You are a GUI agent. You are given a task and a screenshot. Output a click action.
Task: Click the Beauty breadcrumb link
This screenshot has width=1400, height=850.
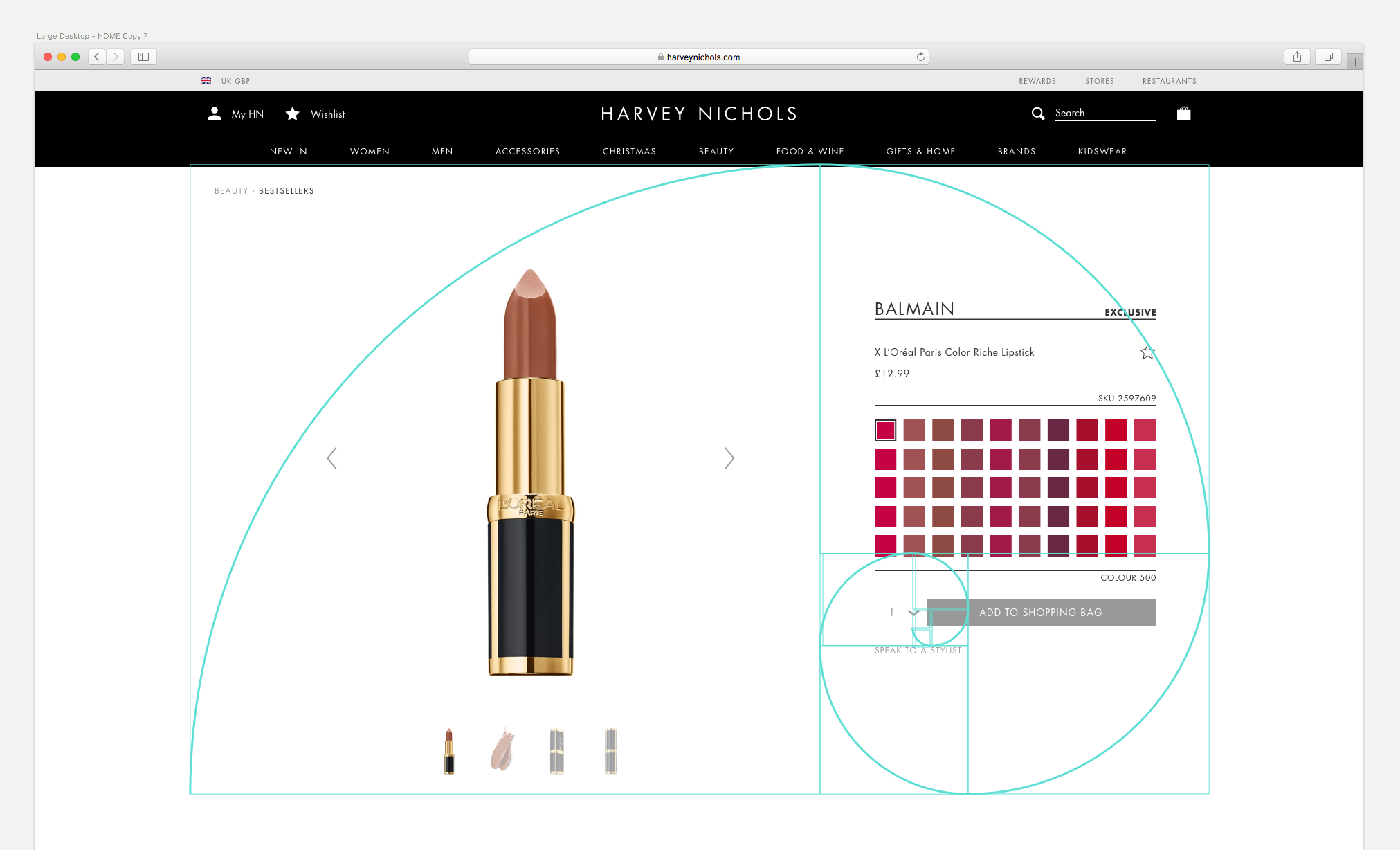coord(231,191)
